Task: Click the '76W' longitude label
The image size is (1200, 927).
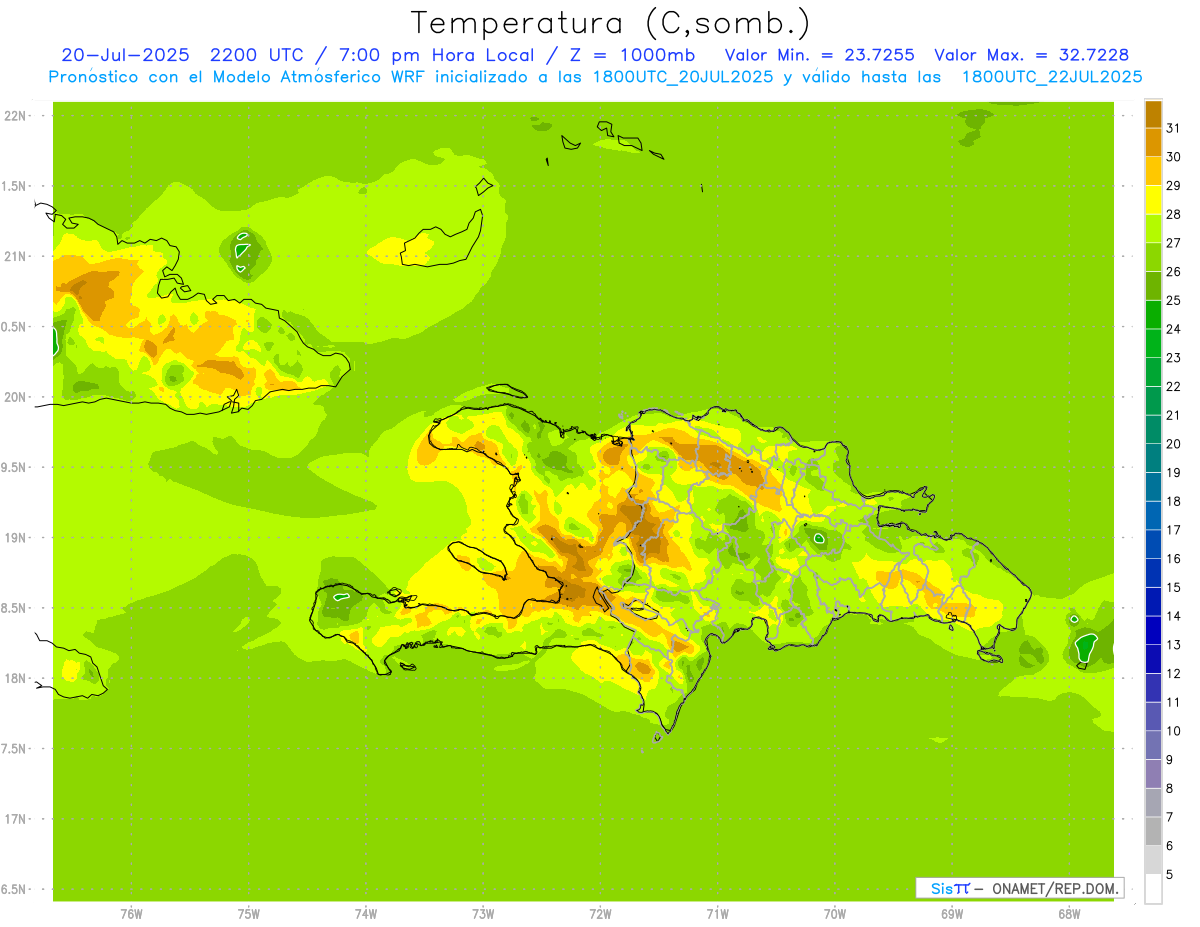Action: pyautogui.click(x=131, y=914)
